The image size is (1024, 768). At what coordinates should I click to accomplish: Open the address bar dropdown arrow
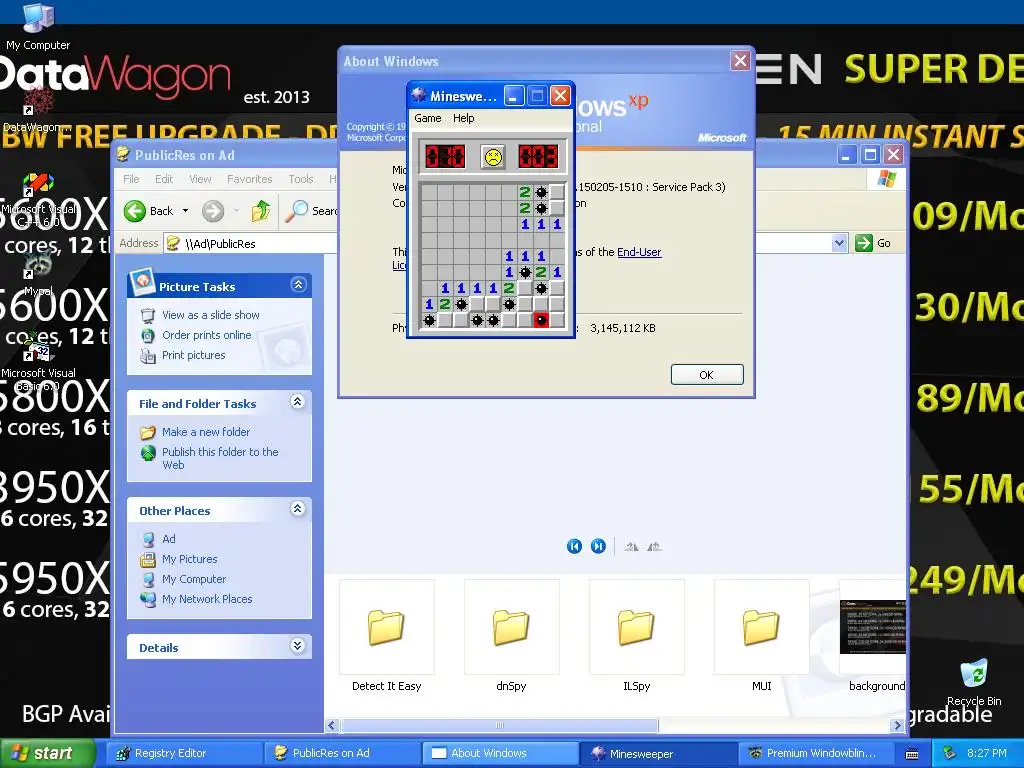[x=839, y=244]
